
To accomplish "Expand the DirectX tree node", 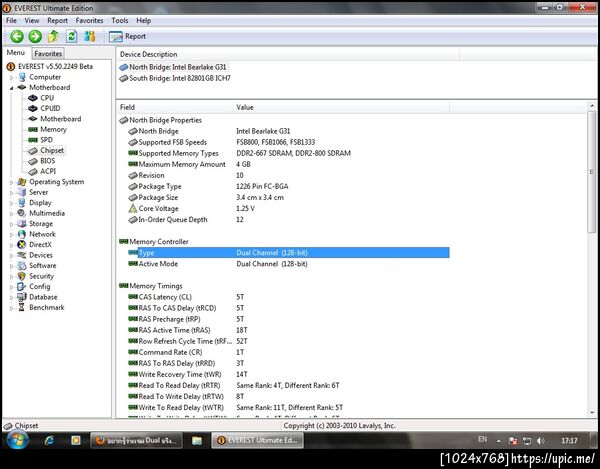I will pyautogui.click(x=11, y=245).
